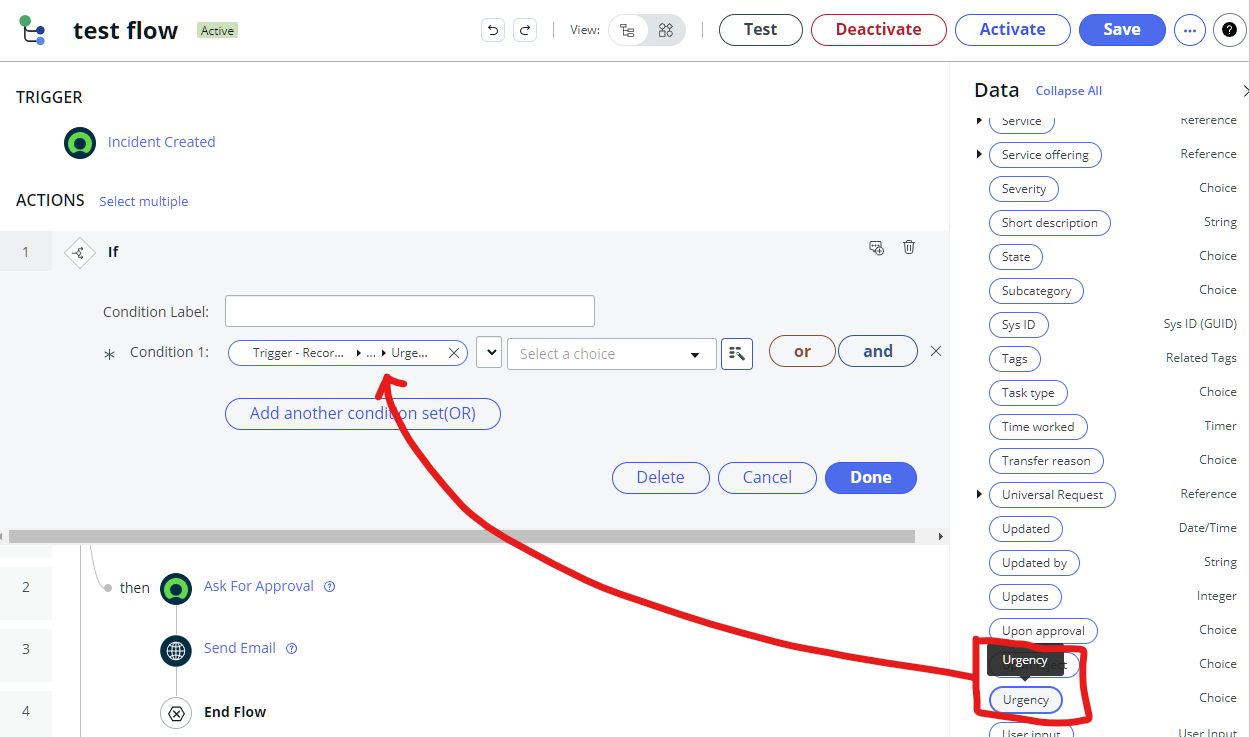
Task: Click Add another condition set(OR)
Action: (363, 414)
